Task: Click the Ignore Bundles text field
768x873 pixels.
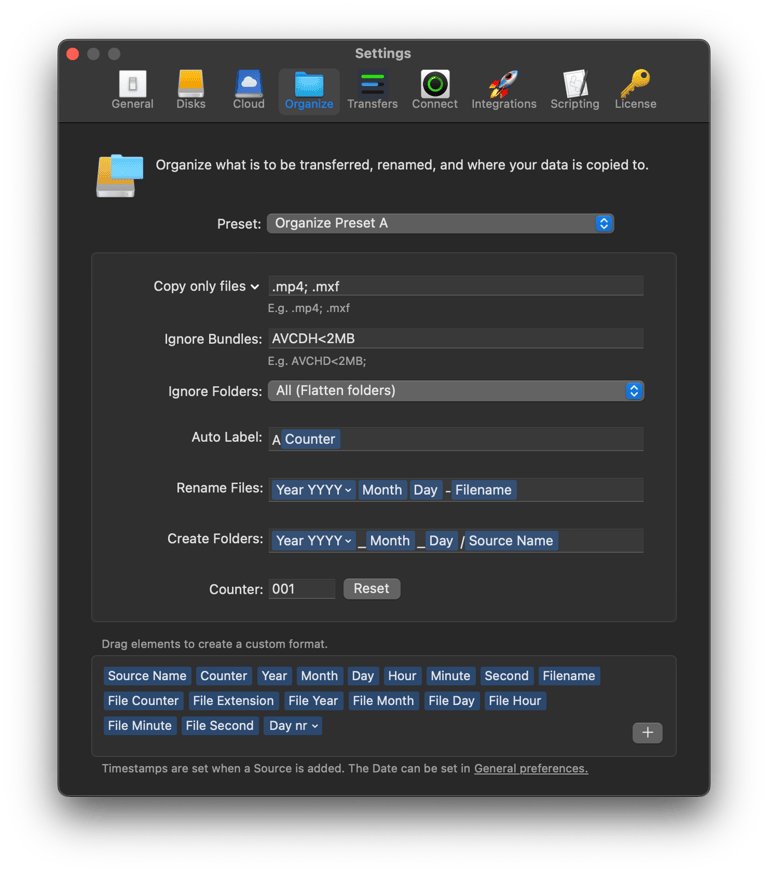Action: point(455,339)
